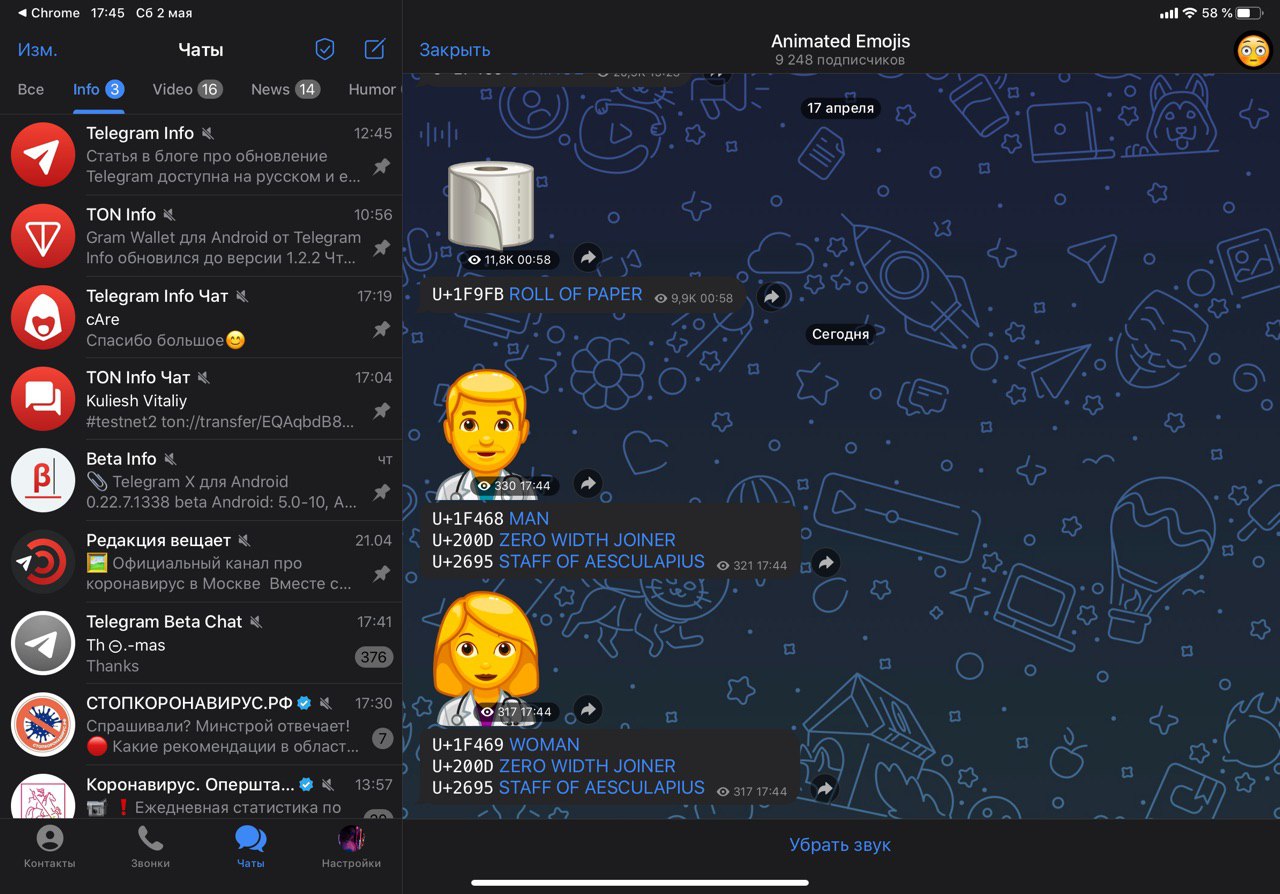This screenshot has width=1280, height=894.
Task: Tap the Wi-Fi status icon
Action: (1189, 13)
